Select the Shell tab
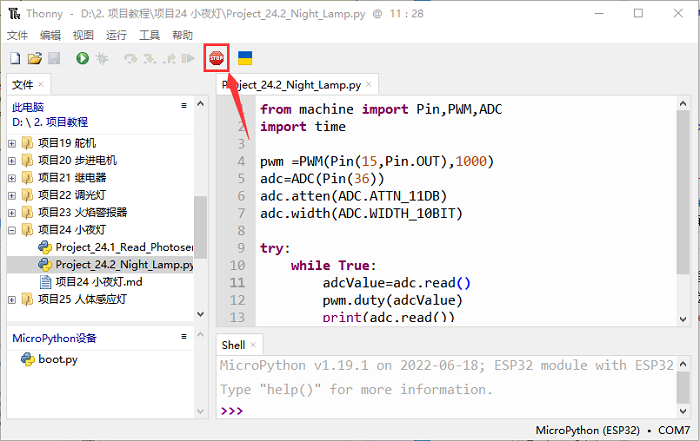The image size is (700, 441). [233, 345]
